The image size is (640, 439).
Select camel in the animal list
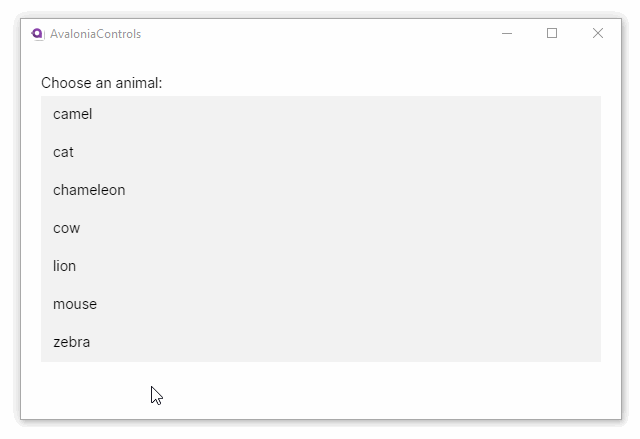click(x=73, y=114)
